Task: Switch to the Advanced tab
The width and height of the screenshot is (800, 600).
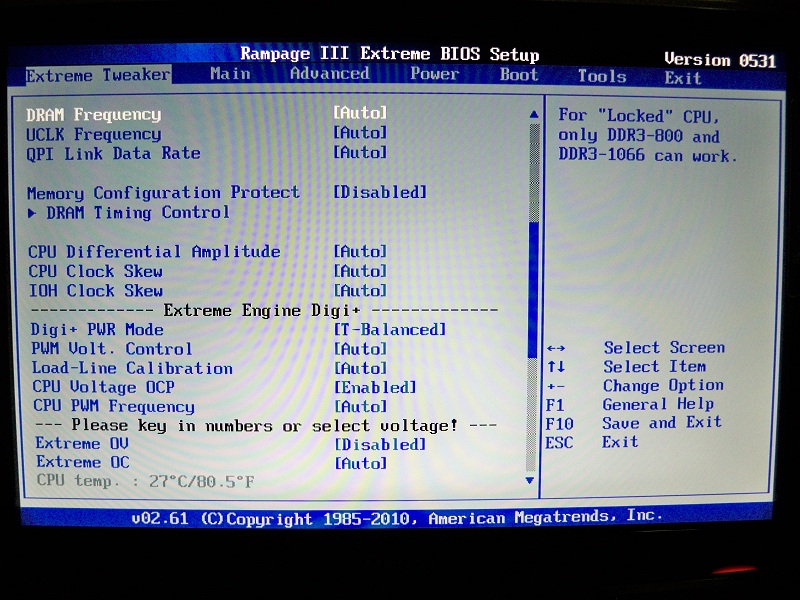Action: tap(329, 73)
